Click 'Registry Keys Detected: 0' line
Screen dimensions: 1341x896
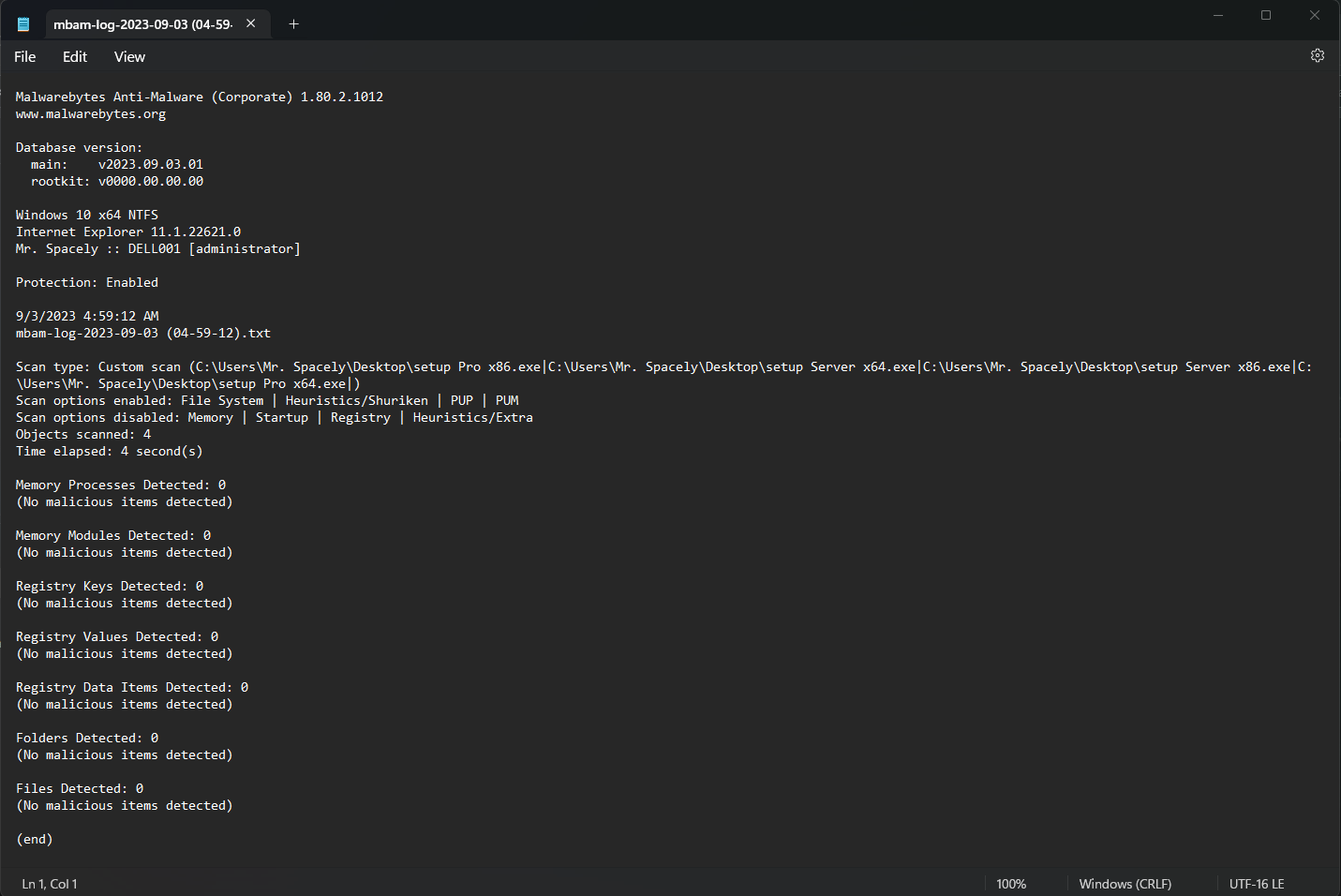110,587
